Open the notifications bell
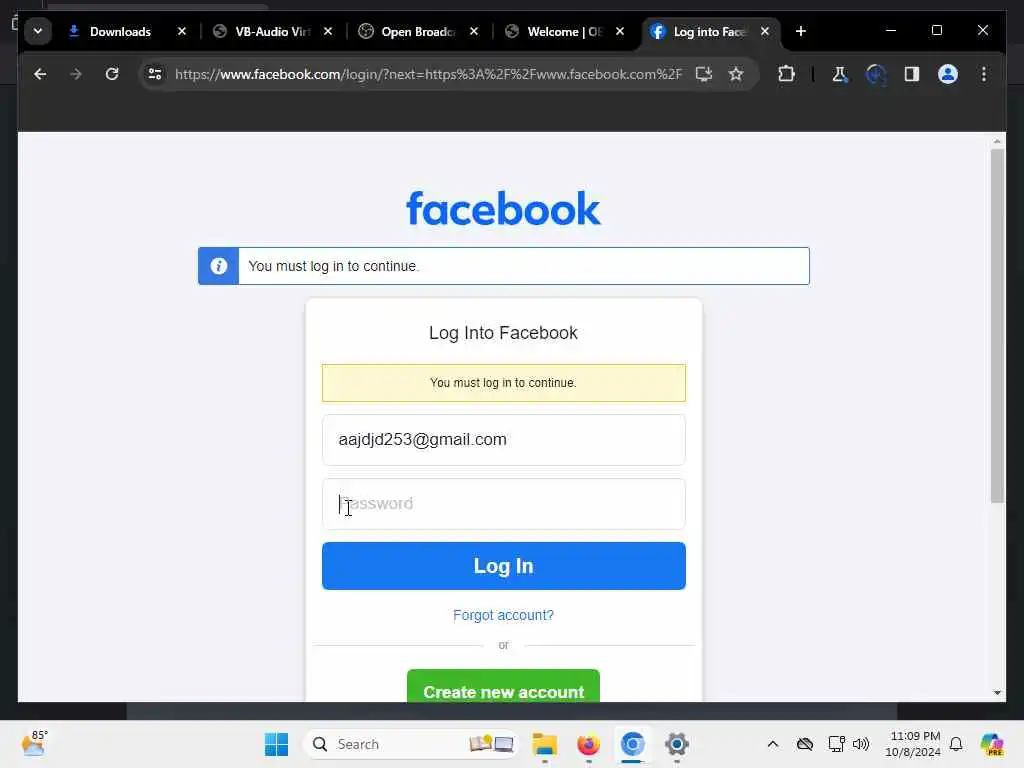Image resolution: width=1024 pixels, height=768 pixels. [x=956, y=744]
